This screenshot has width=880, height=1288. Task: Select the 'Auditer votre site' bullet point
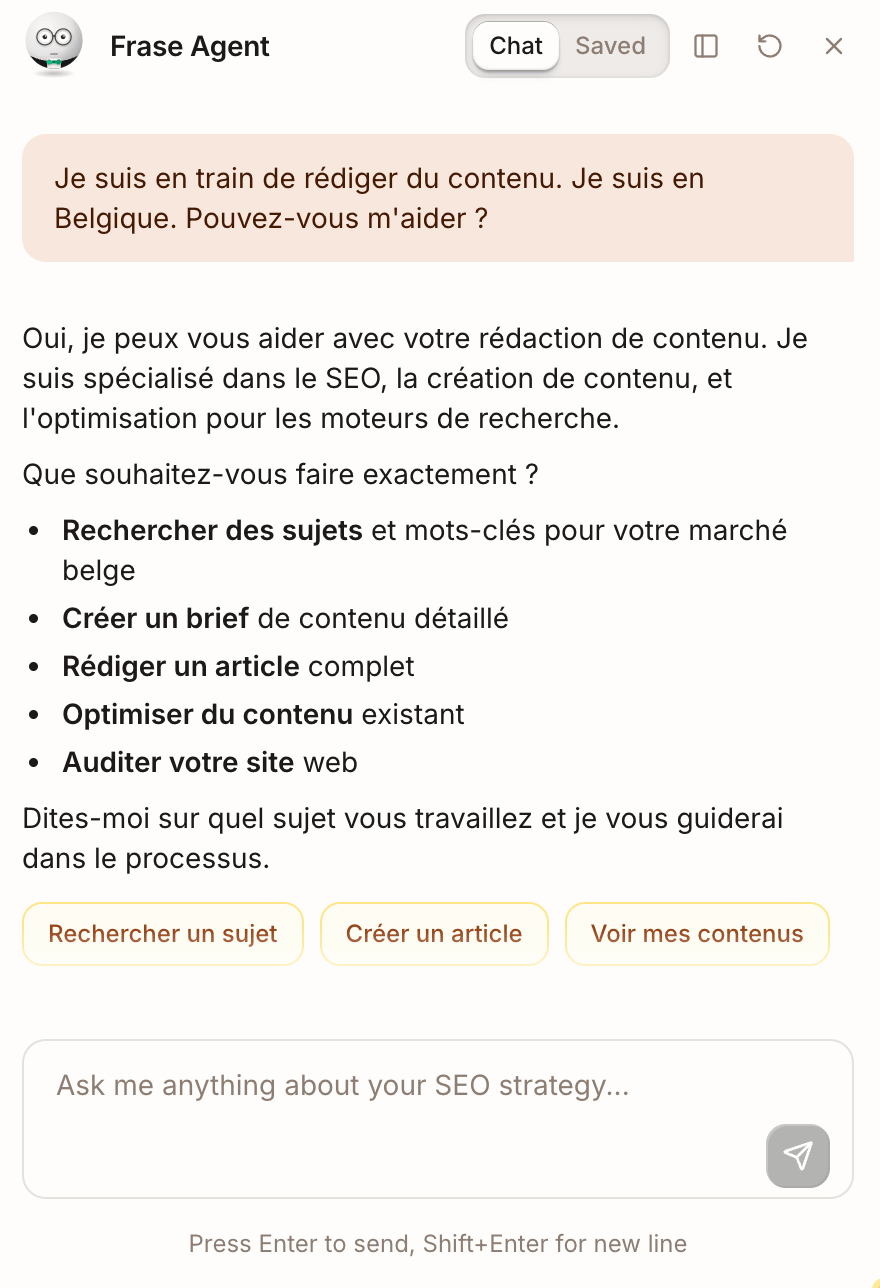point(210,762)
